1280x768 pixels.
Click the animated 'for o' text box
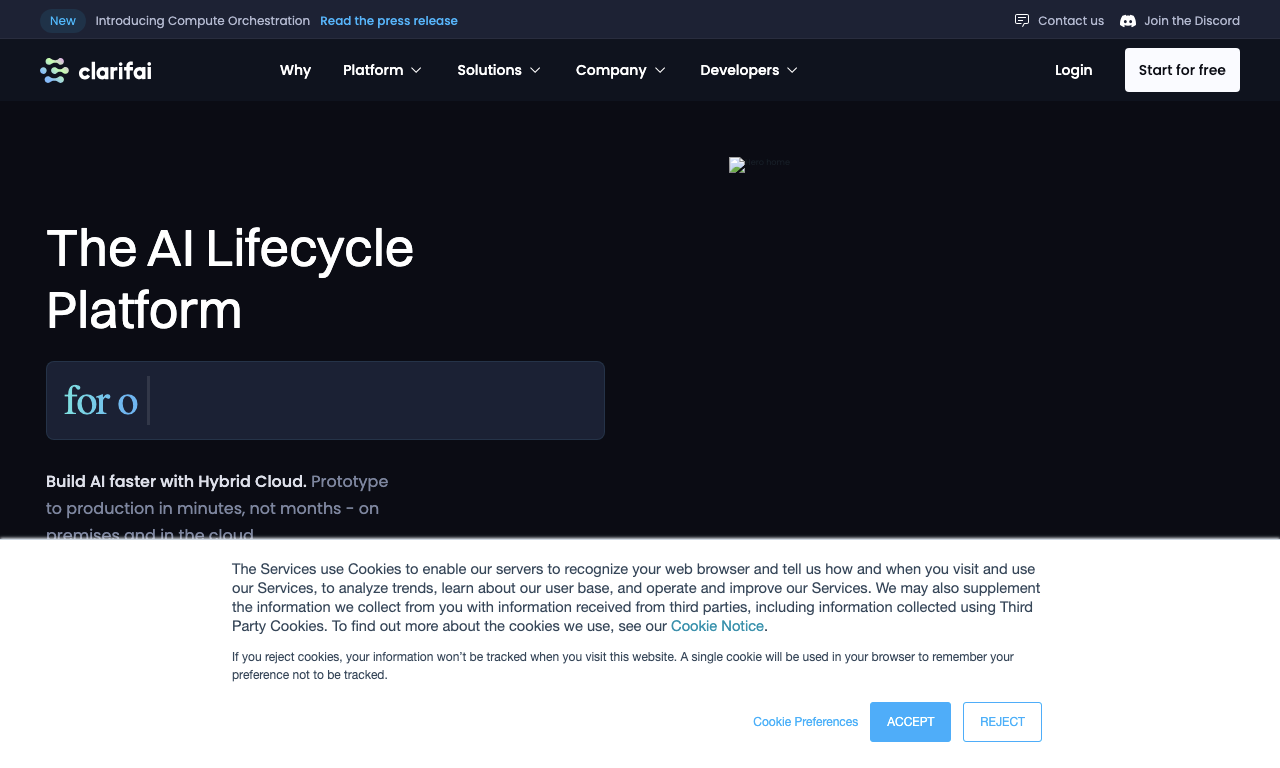(x=325, y=400)
